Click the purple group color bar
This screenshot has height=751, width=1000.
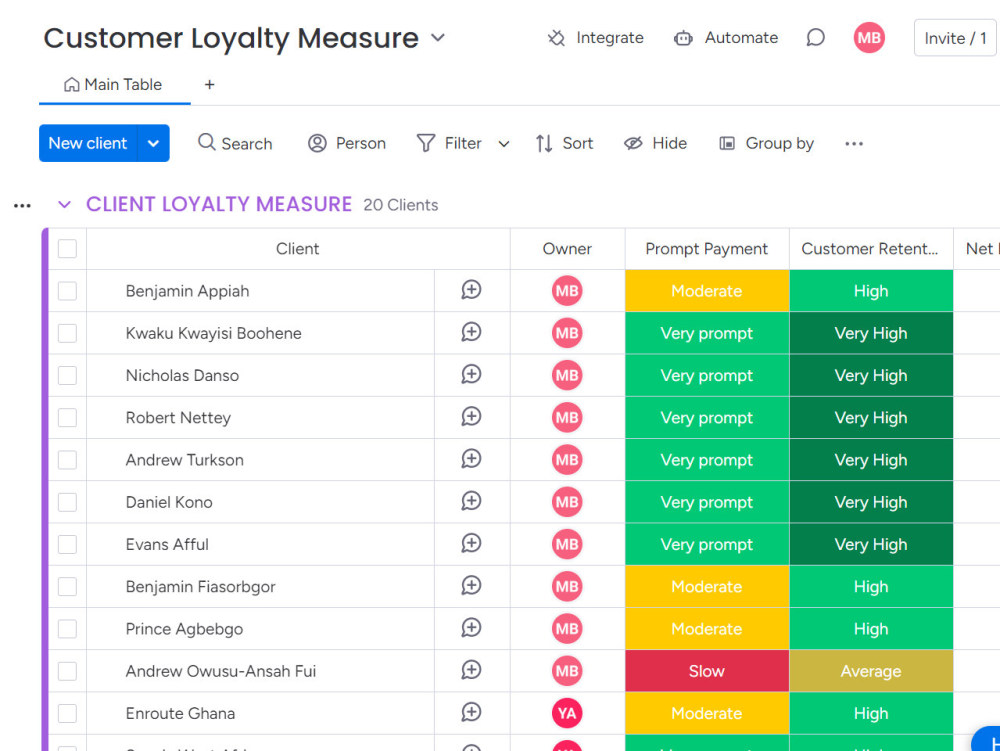[45, 489]
